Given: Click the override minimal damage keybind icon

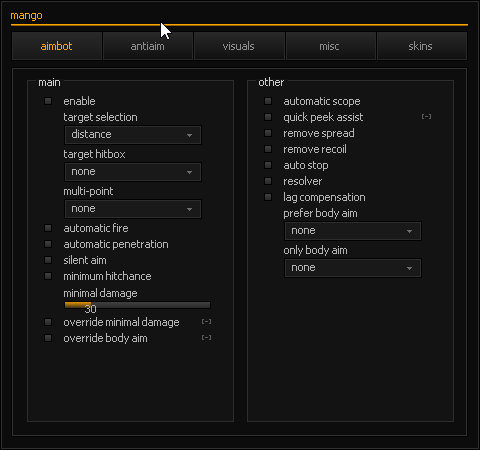Looking at the screenshot, I should tap(206, 322).
